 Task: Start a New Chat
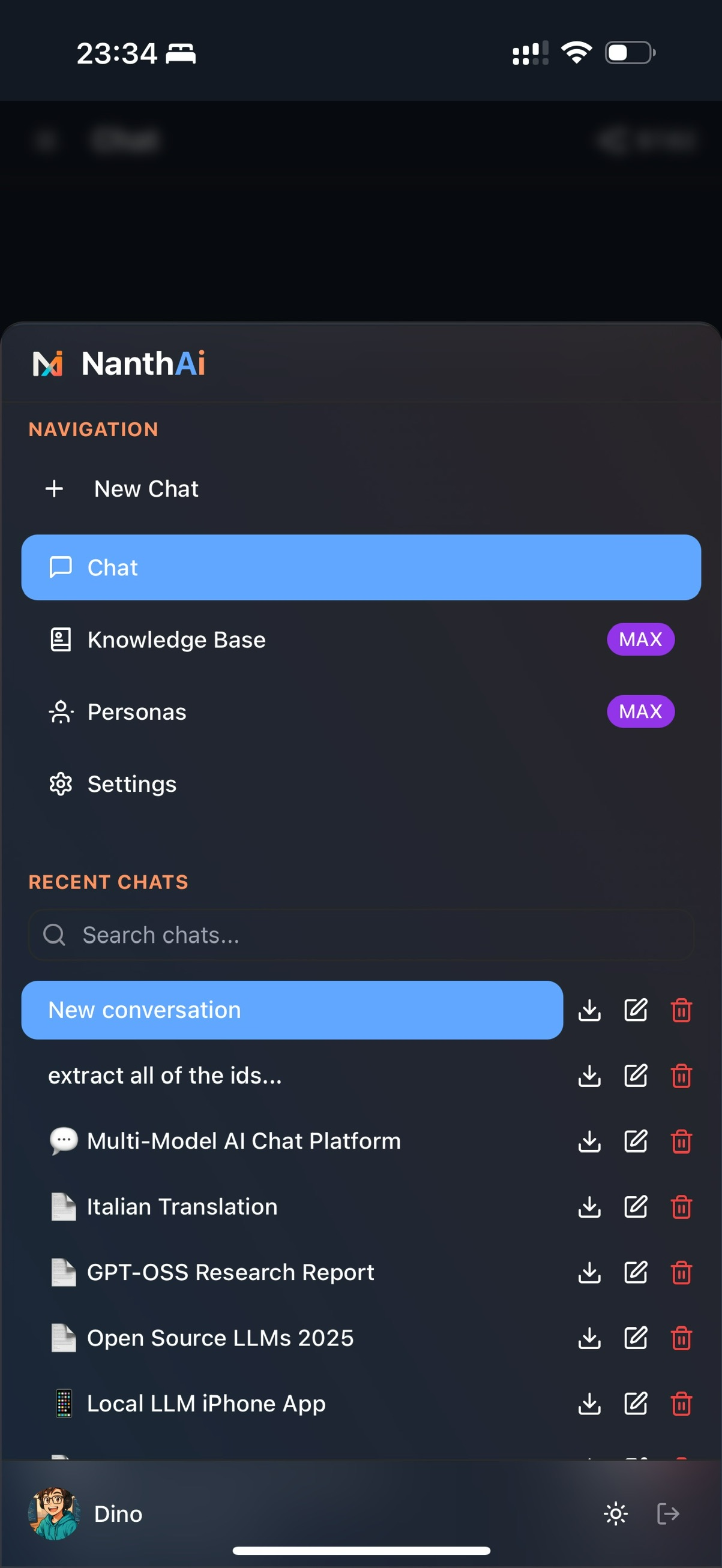pos(145,488)
